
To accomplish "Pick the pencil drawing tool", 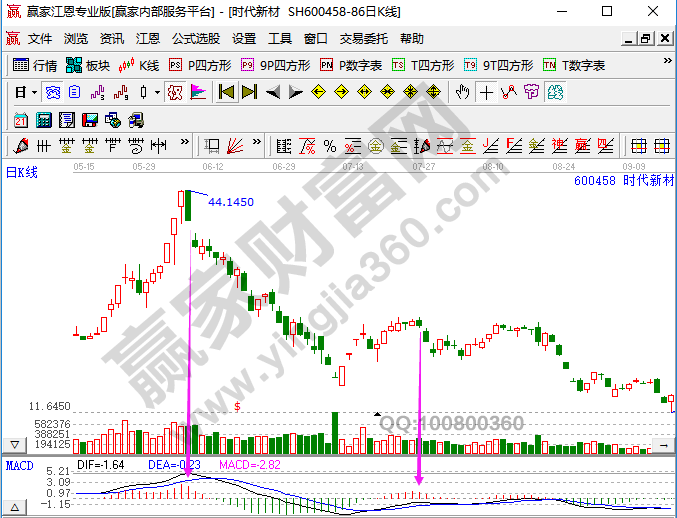I will [x=20, y=146].
